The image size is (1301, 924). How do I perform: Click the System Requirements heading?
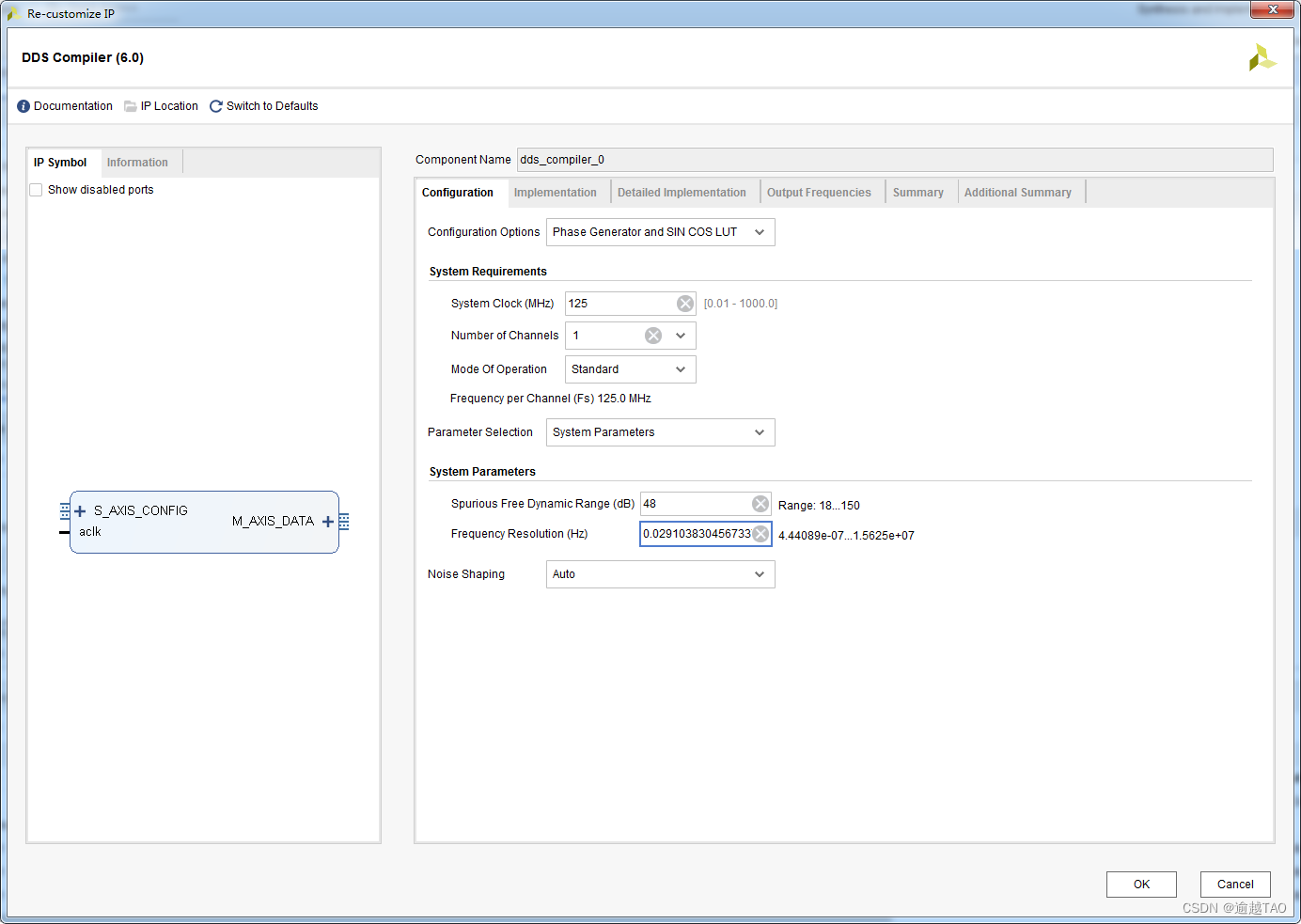[488, 272]
